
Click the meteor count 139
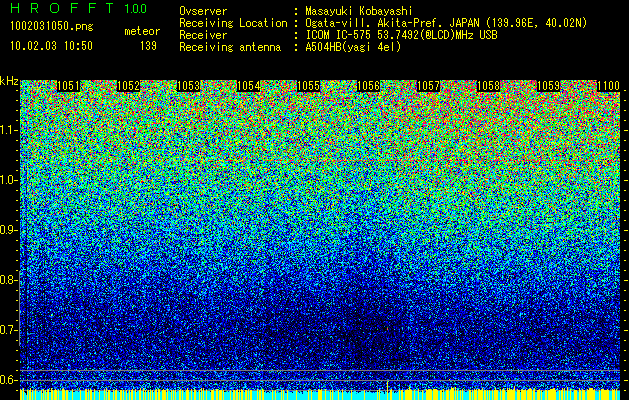pyautogui.click(x=148, y=46)
